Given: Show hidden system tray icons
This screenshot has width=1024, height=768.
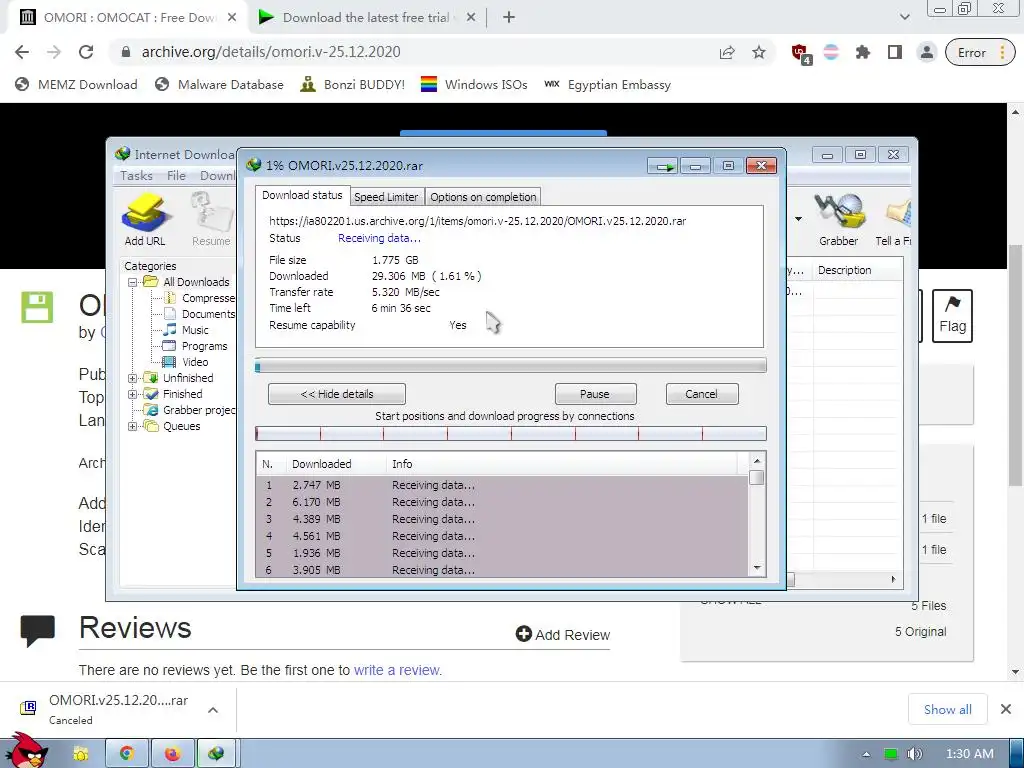Looking at the screenshot, I should [x=866, y=754].
